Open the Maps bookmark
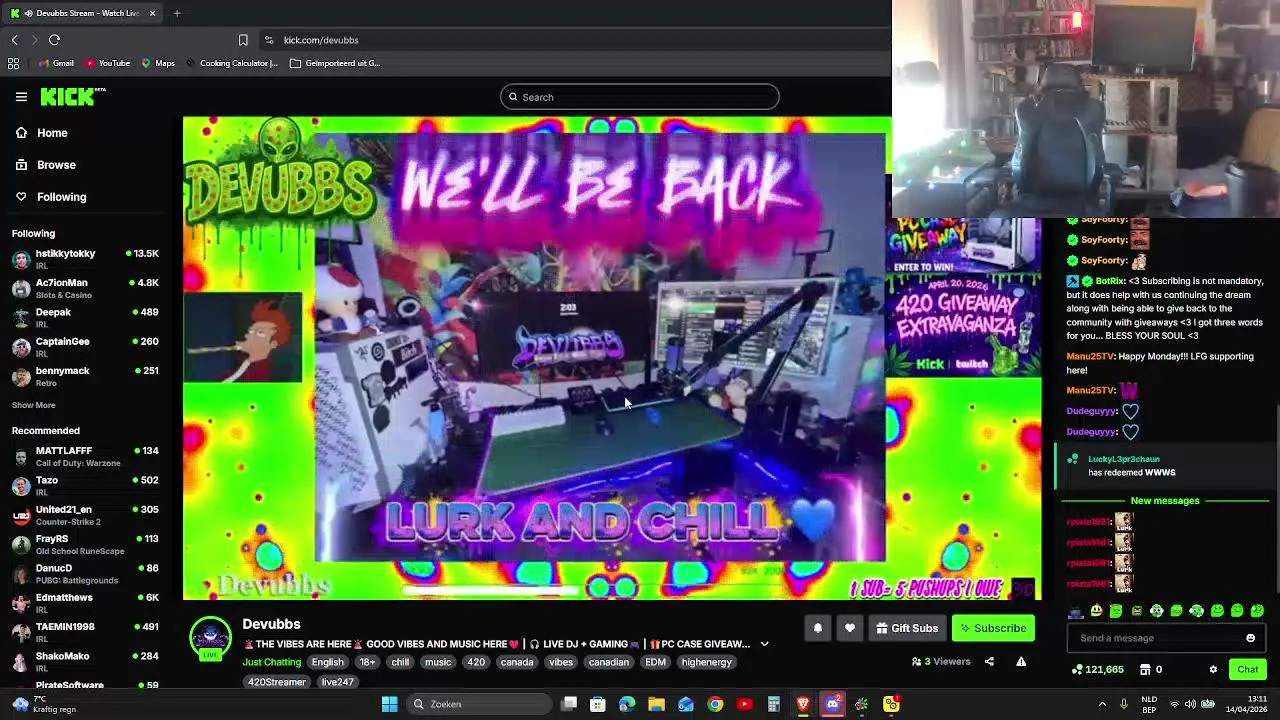This screenshot has width=1280, height=720. 158,63
